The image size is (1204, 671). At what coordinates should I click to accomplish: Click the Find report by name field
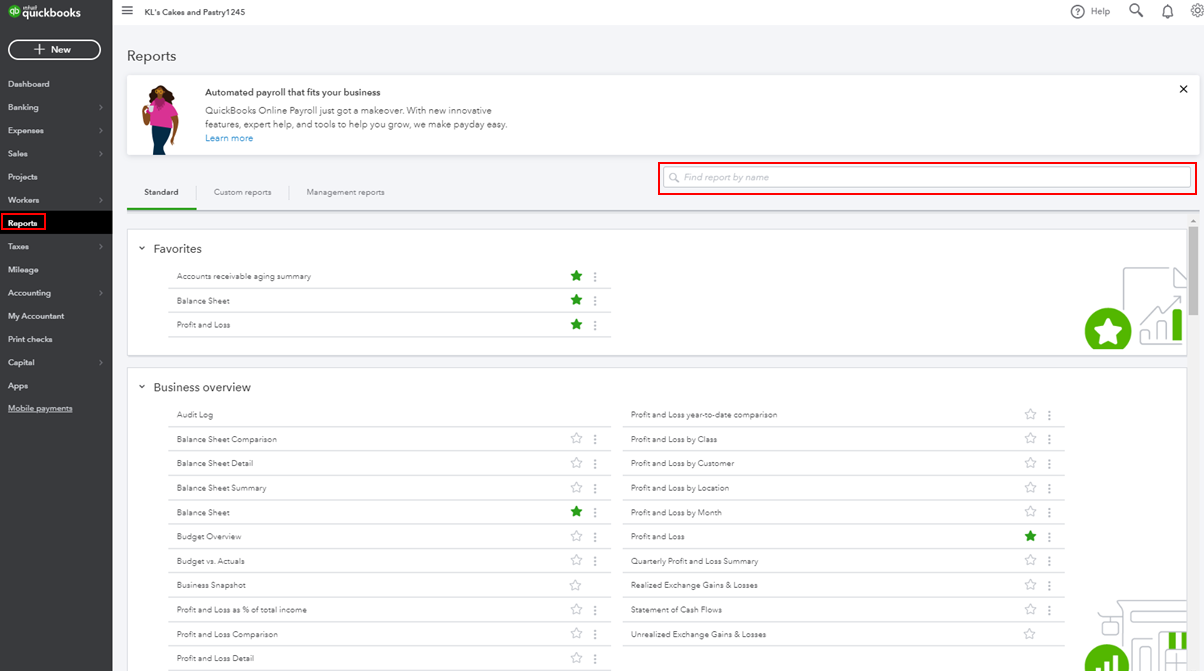(x=927, y=177)
